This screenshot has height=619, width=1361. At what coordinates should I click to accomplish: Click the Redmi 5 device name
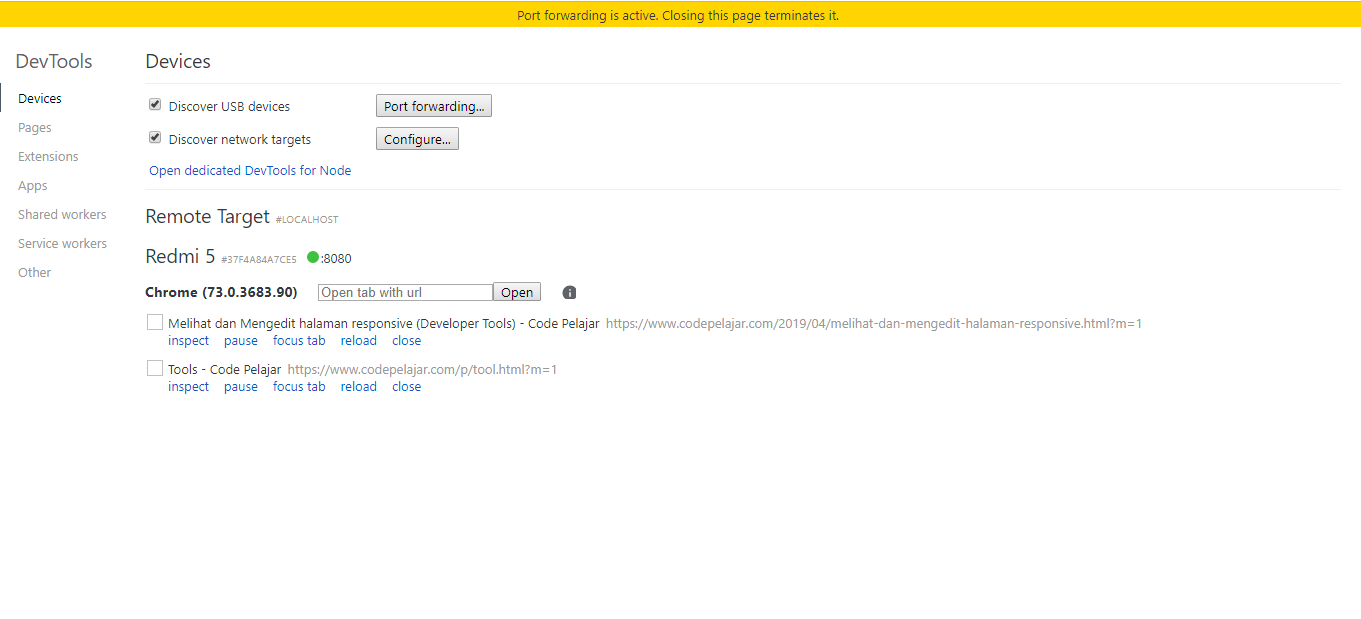pyautogui.click(x=180, y=256)
